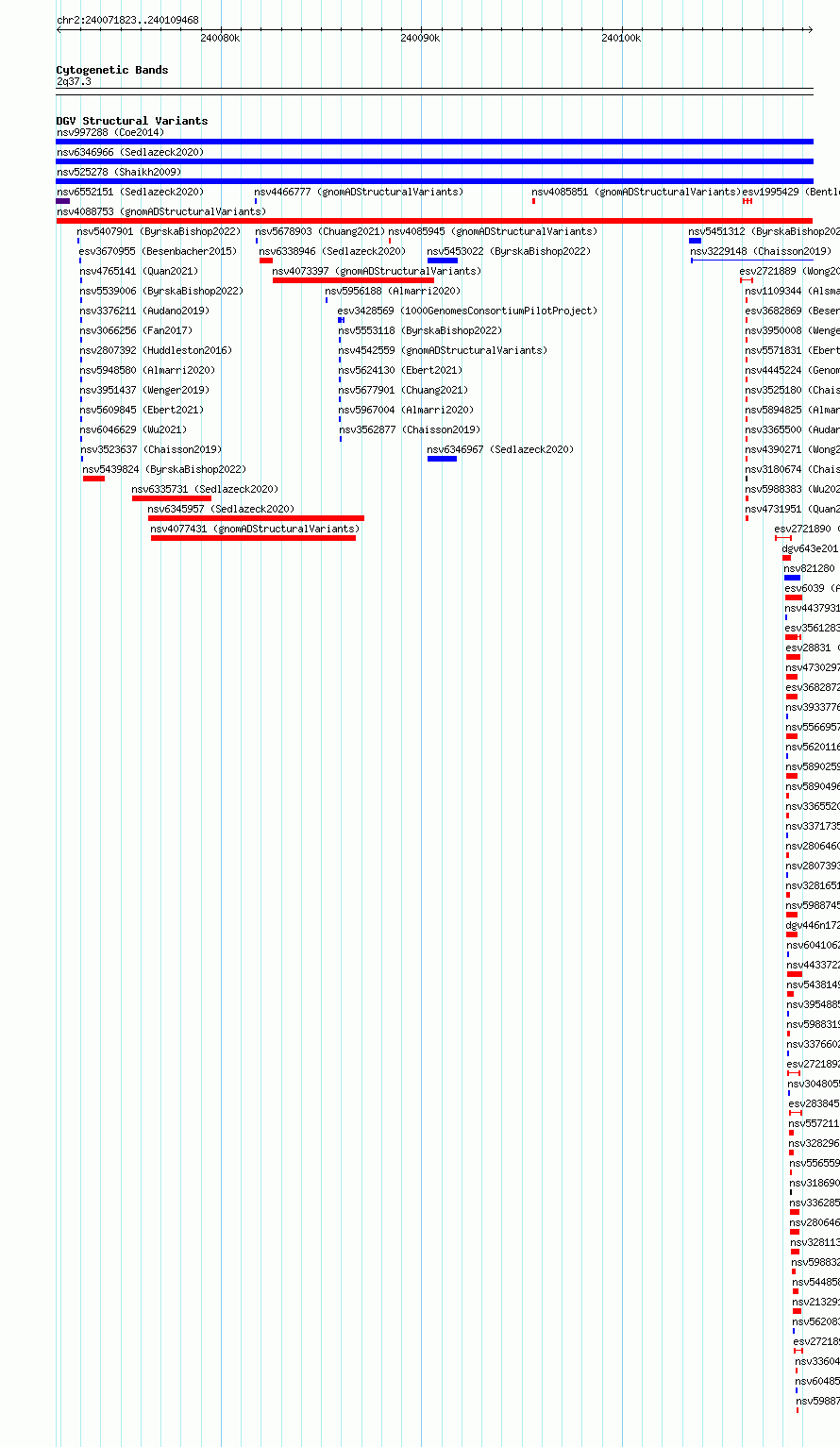840x1447 pixels.
Task: Click the nsv4088753 gnomAD variant label
Action: coord(161,211)
